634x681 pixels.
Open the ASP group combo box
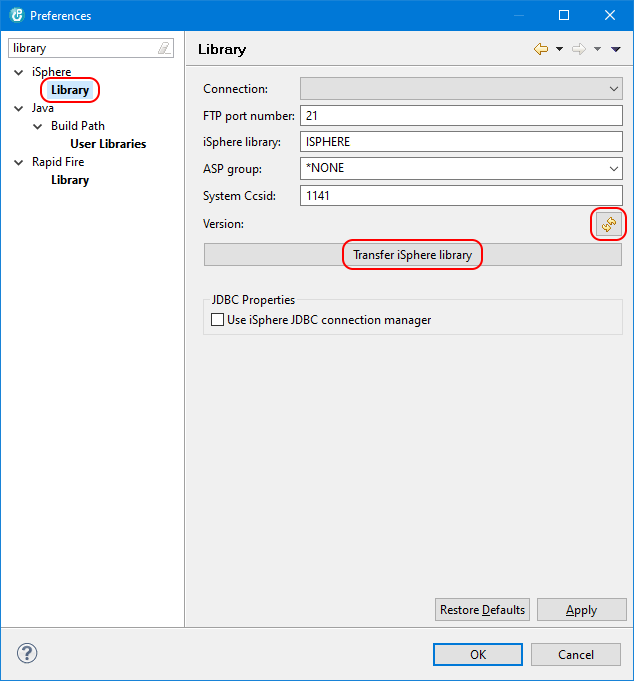pos(461,169)
